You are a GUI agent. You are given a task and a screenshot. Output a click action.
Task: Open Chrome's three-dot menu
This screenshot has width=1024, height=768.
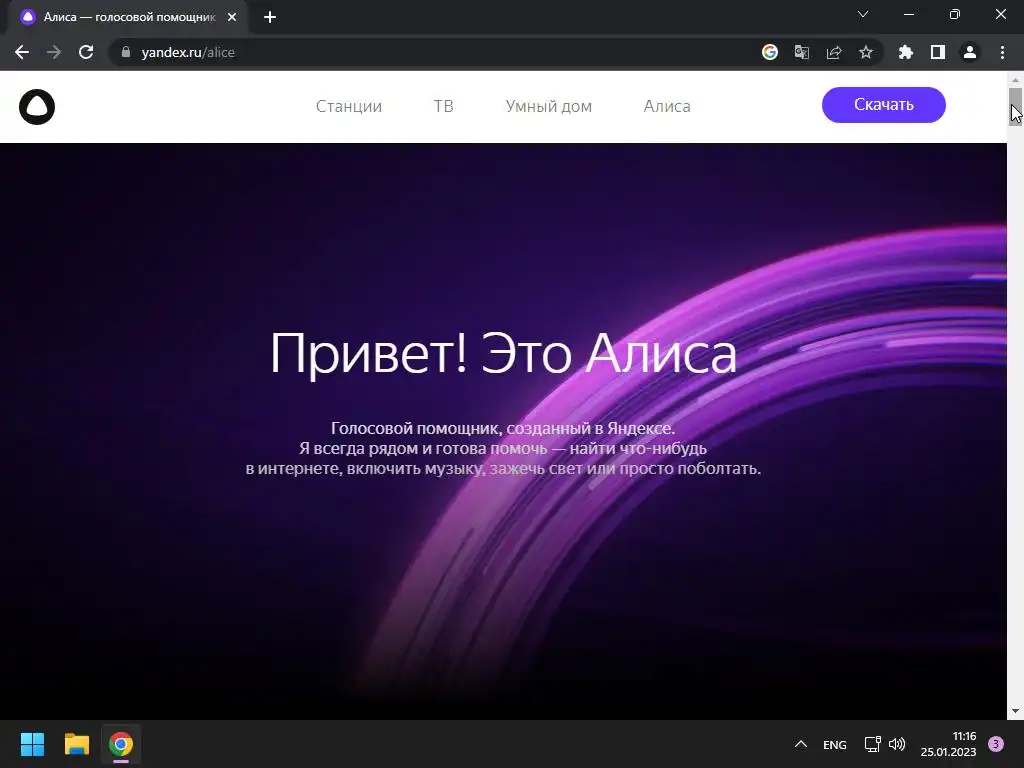tap(1002, 52)
